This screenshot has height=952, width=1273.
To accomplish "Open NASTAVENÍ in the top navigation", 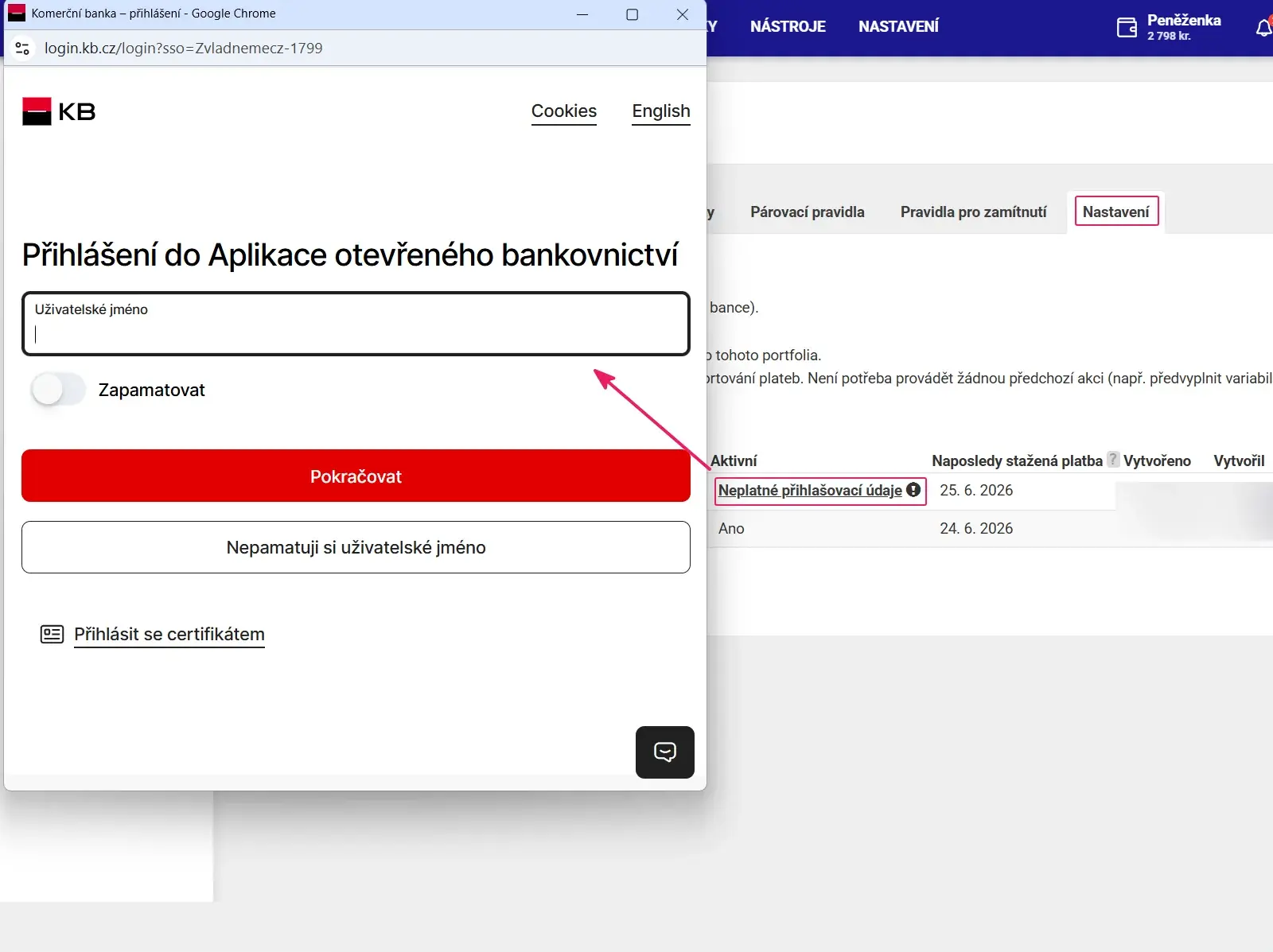I will (898, 27).
